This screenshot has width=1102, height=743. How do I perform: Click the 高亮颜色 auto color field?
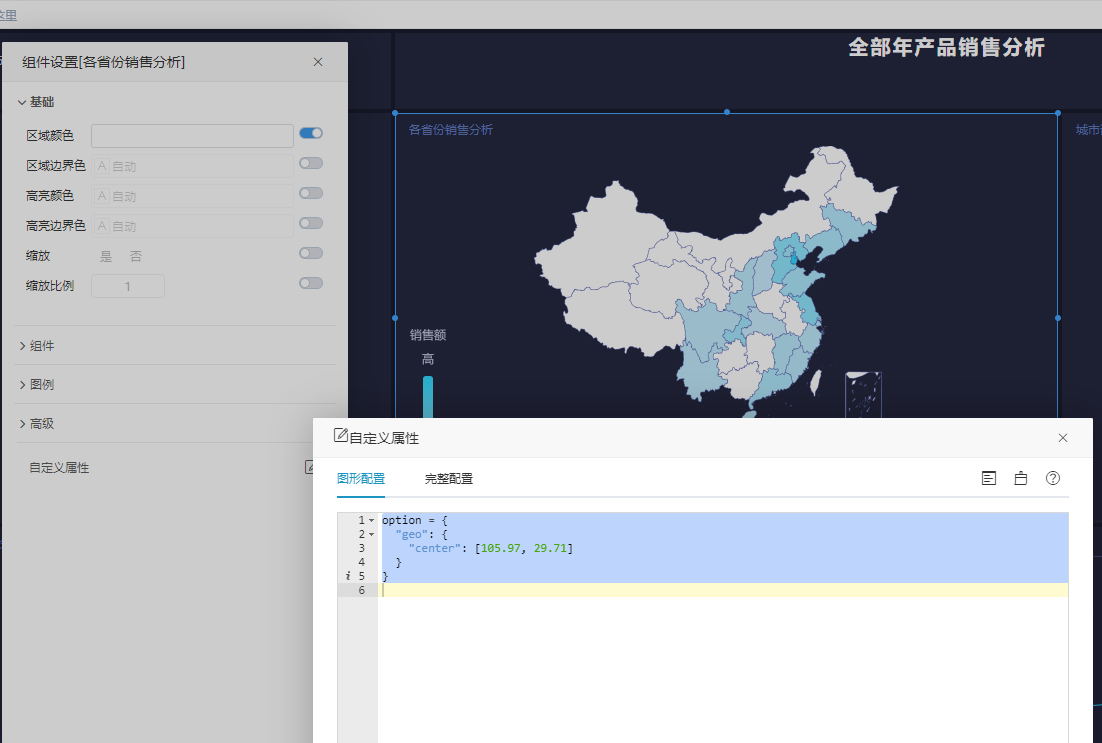point(193,196)
